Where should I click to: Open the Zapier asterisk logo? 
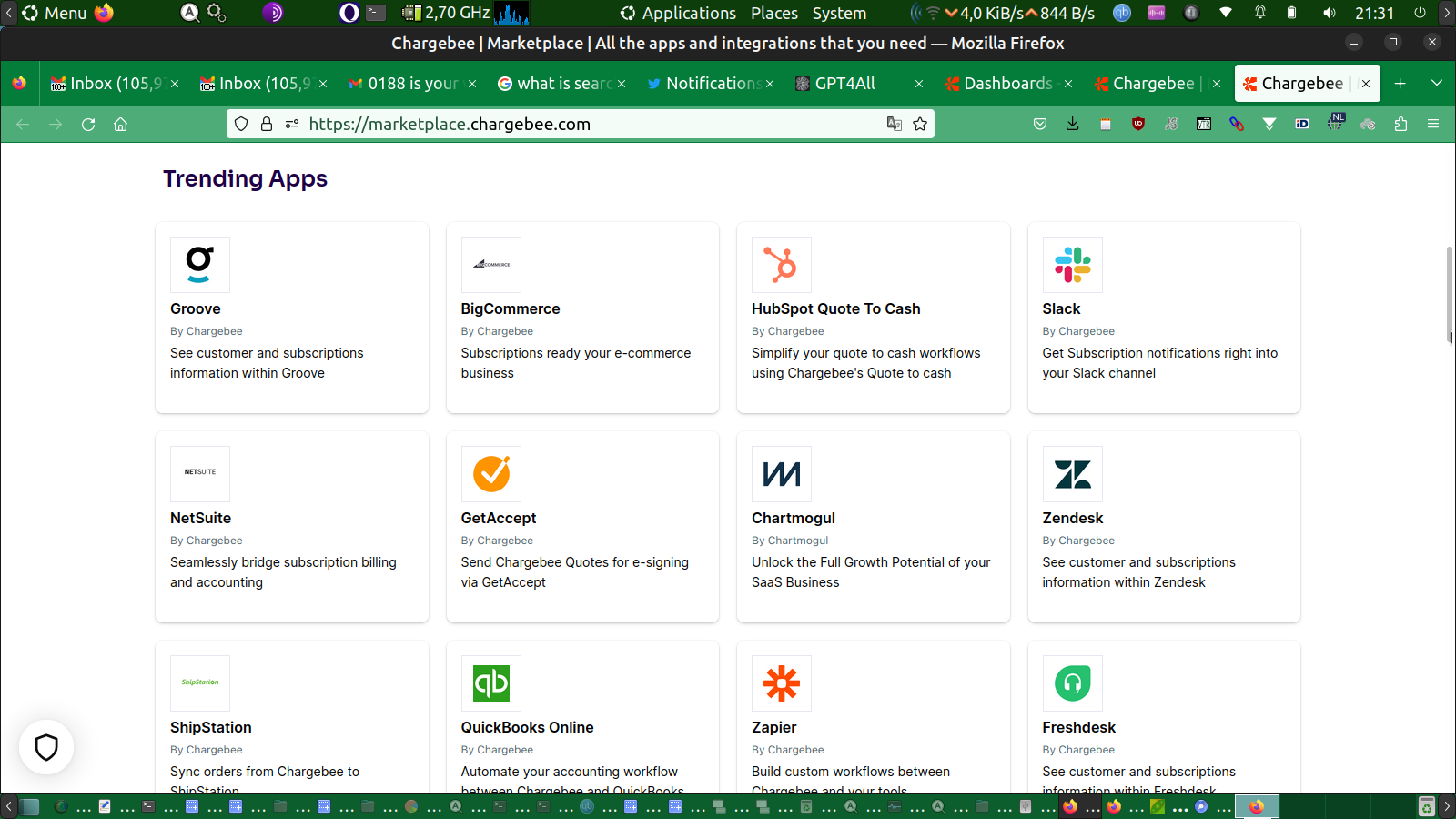[782, 683]
